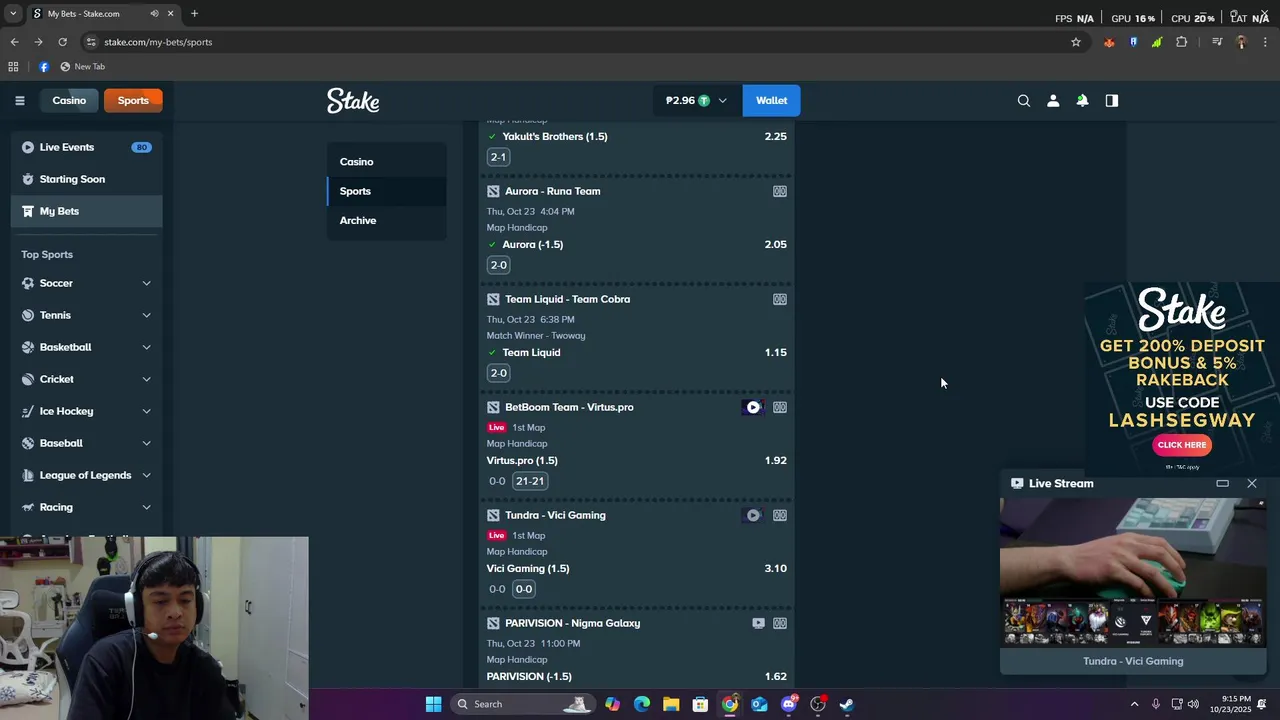Click the 21-21 live score badge

click(x=530, y=481)
